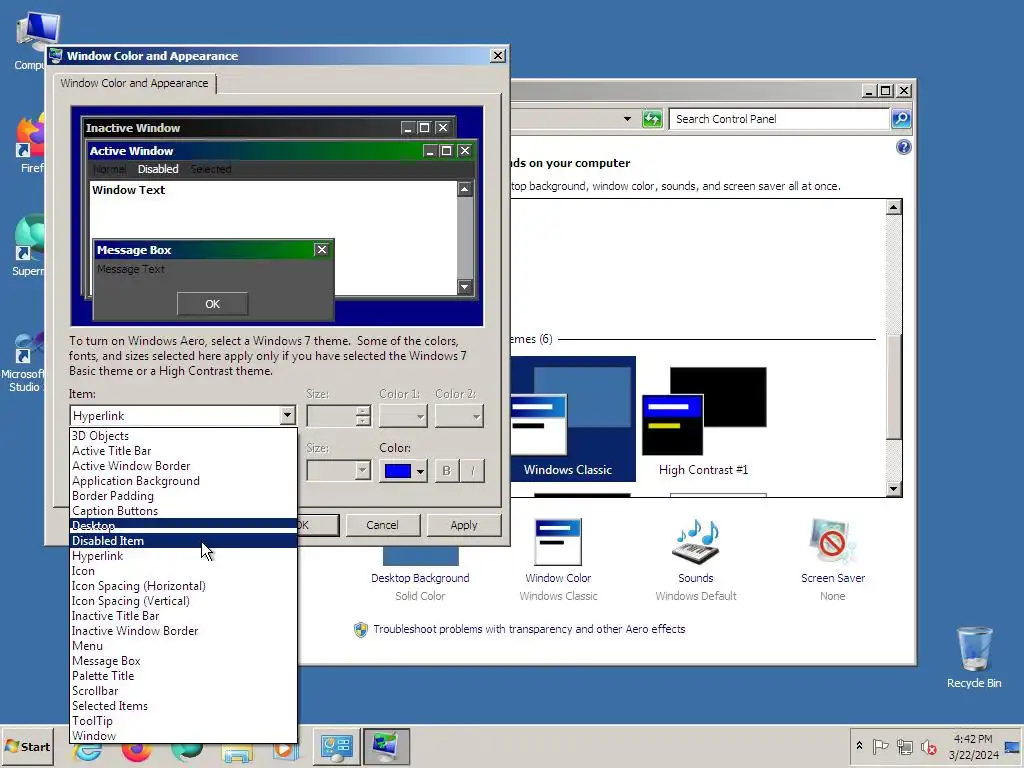
Task: Click the network tray icon
Action: click(x=904, y=747)
